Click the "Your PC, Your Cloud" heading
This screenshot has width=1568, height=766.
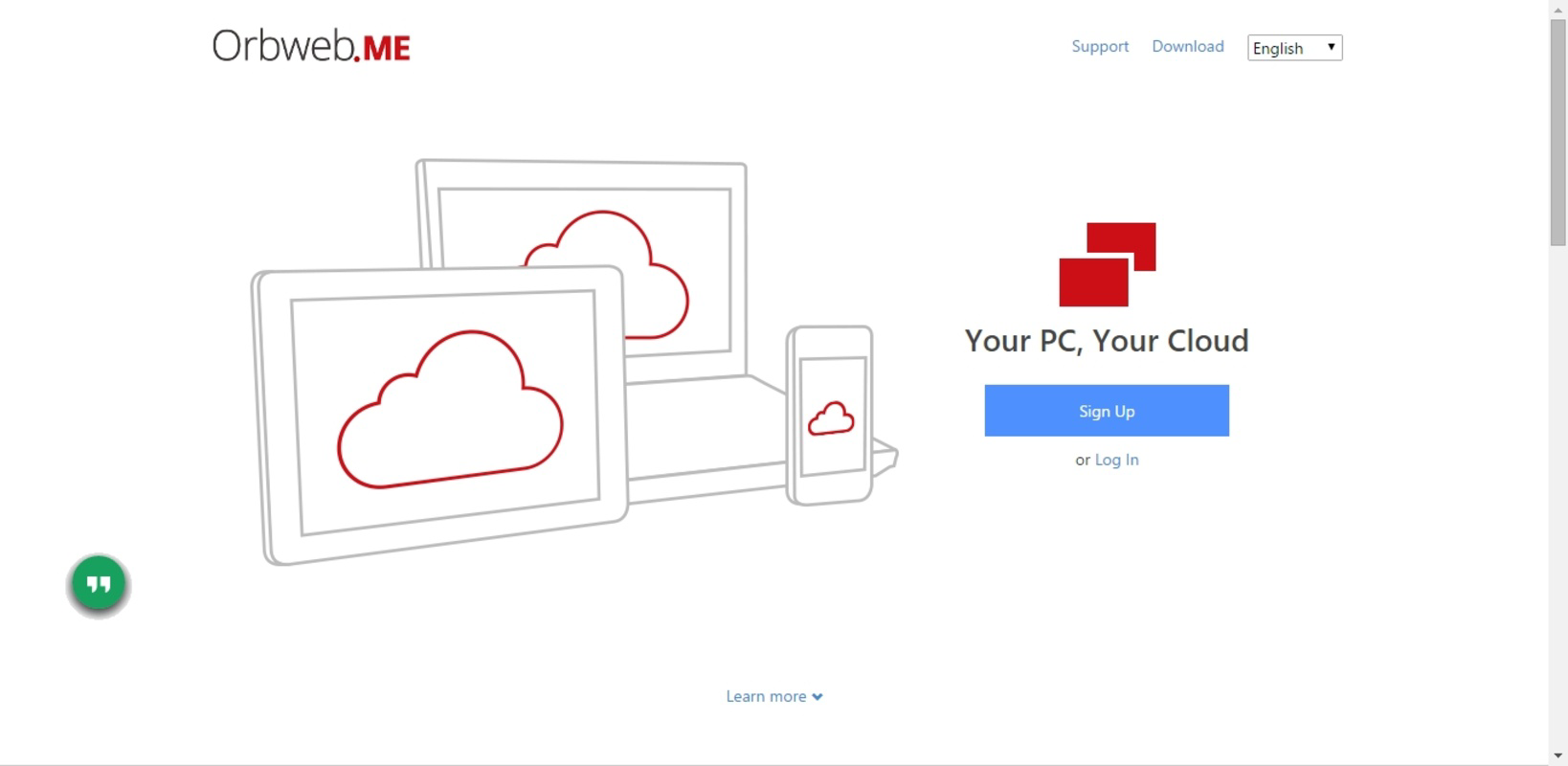coord(1107,341)
